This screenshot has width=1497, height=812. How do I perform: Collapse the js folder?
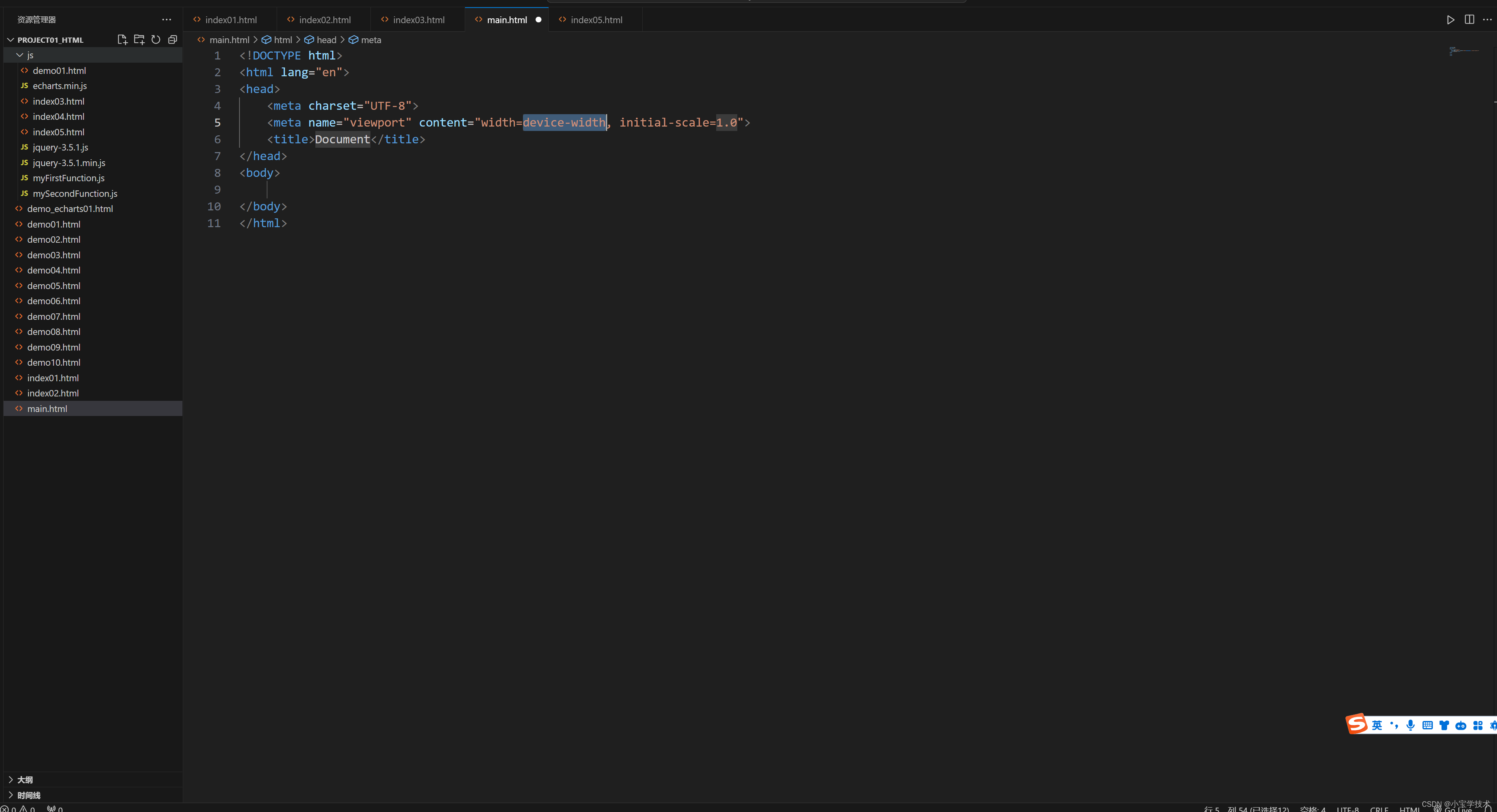click(20, 55)
